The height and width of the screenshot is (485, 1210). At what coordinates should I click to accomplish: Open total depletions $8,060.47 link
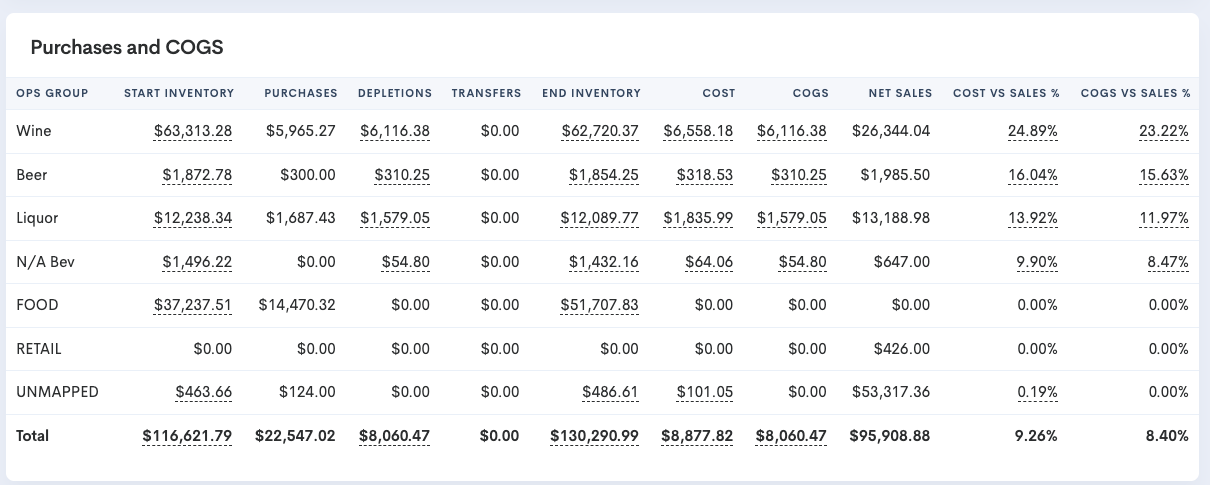coord(395,436)
